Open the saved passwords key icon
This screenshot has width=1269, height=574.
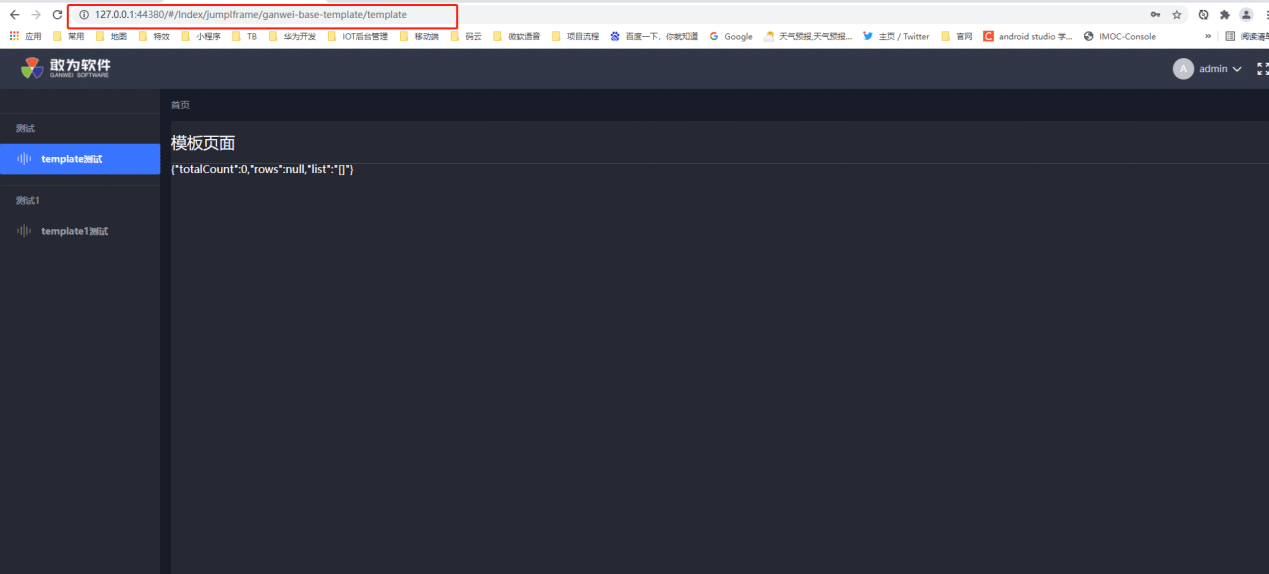click(x=1155, y=15)
